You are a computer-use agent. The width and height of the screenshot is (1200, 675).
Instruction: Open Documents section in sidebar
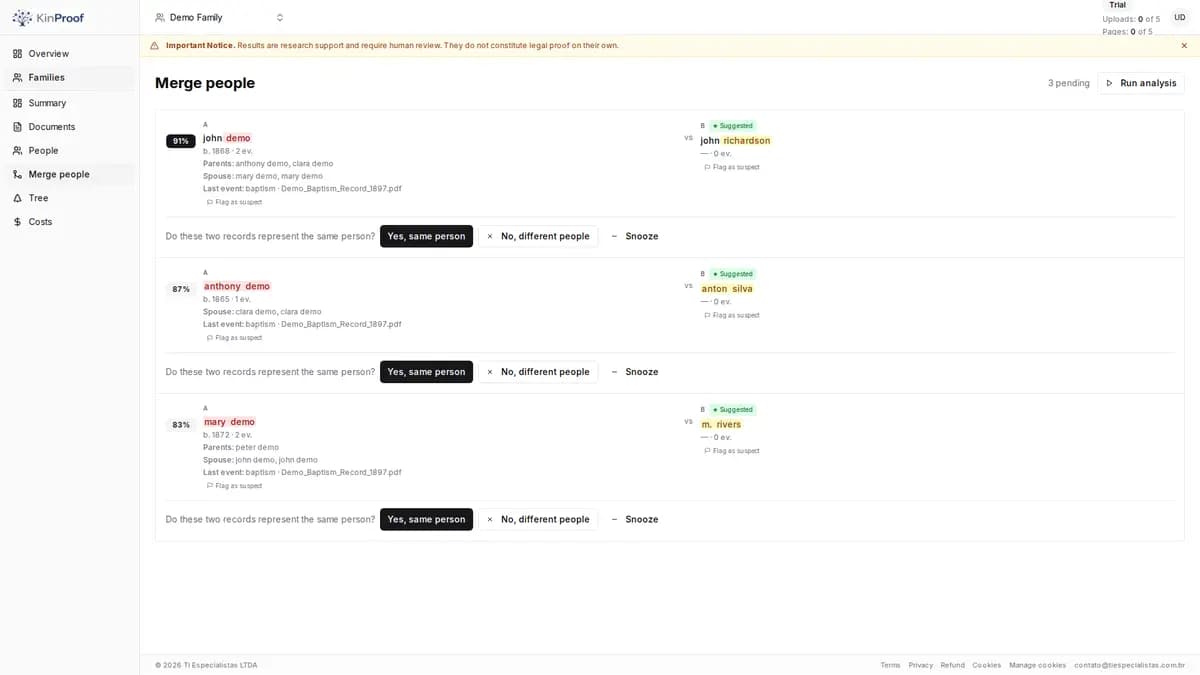[x=69, y=127]
